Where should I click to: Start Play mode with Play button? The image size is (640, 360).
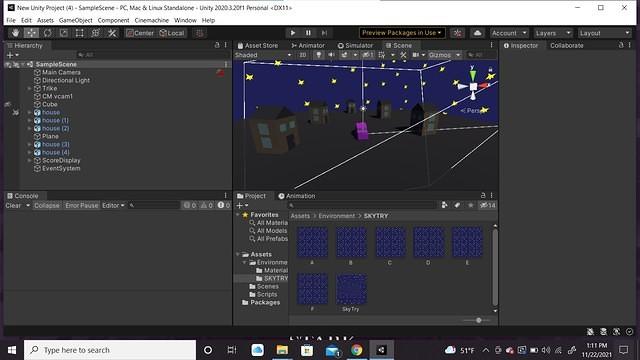(293, 33)
